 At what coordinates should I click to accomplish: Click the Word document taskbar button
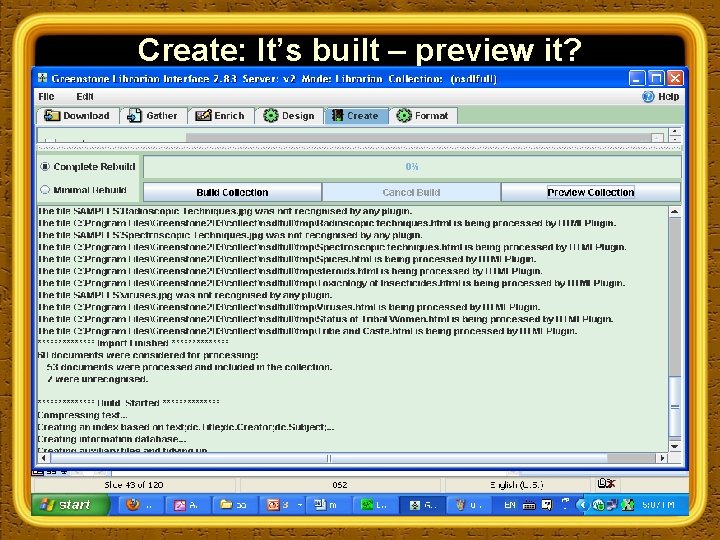coord(327,505)
